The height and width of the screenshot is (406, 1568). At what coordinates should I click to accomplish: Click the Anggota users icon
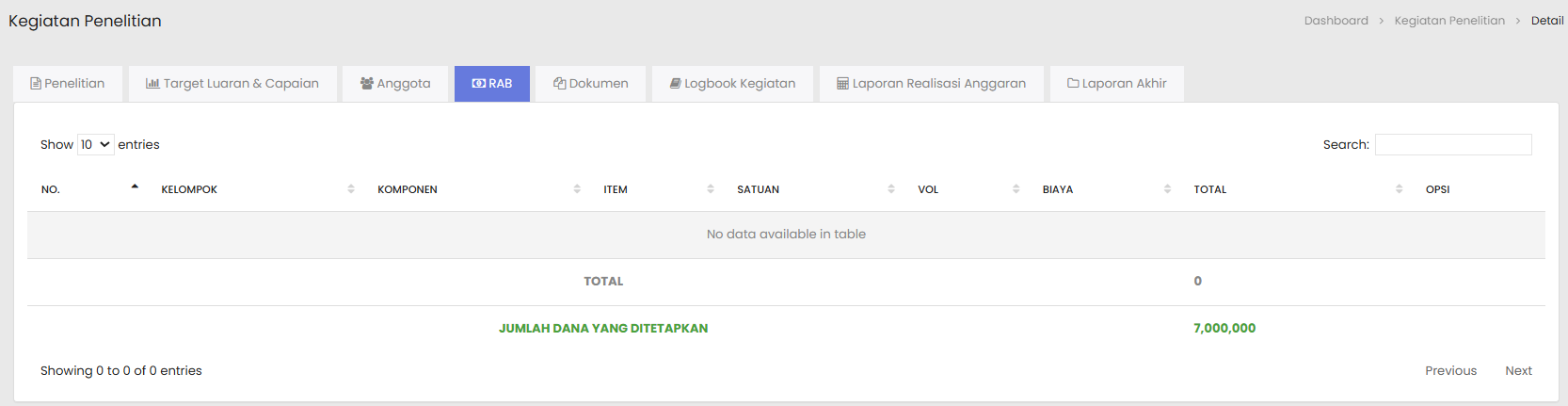[x=367, y=84]
